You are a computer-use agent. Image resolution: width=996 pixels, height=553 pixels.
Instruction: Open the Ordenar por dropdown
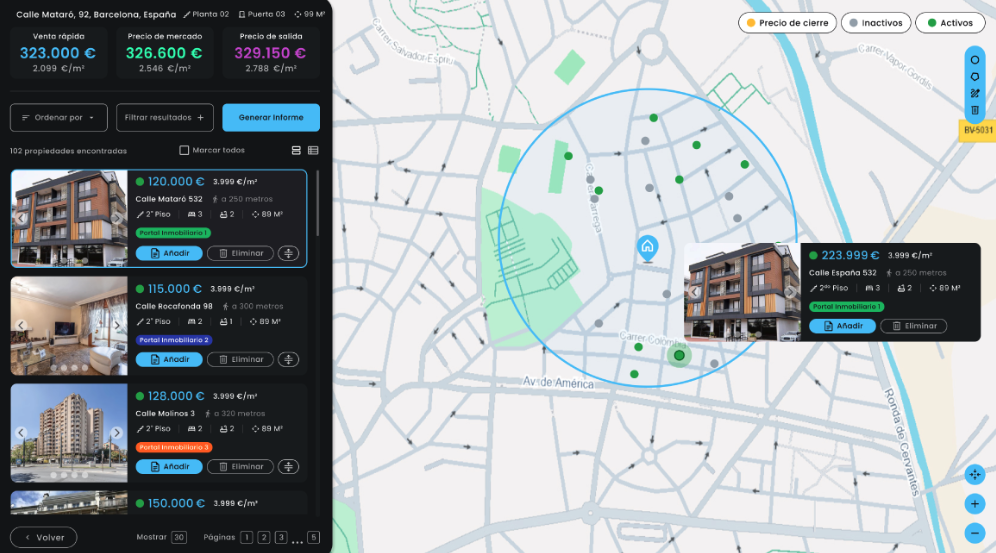[x=59, y=117]
